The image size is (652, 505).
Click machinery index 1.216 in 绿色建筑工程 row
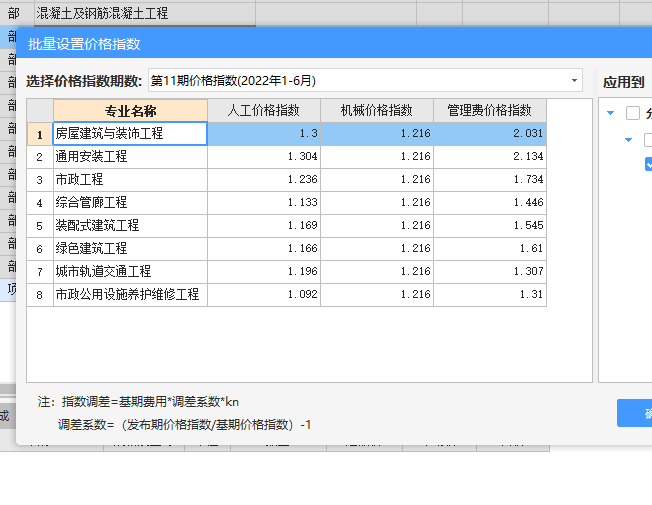(377, 249)
